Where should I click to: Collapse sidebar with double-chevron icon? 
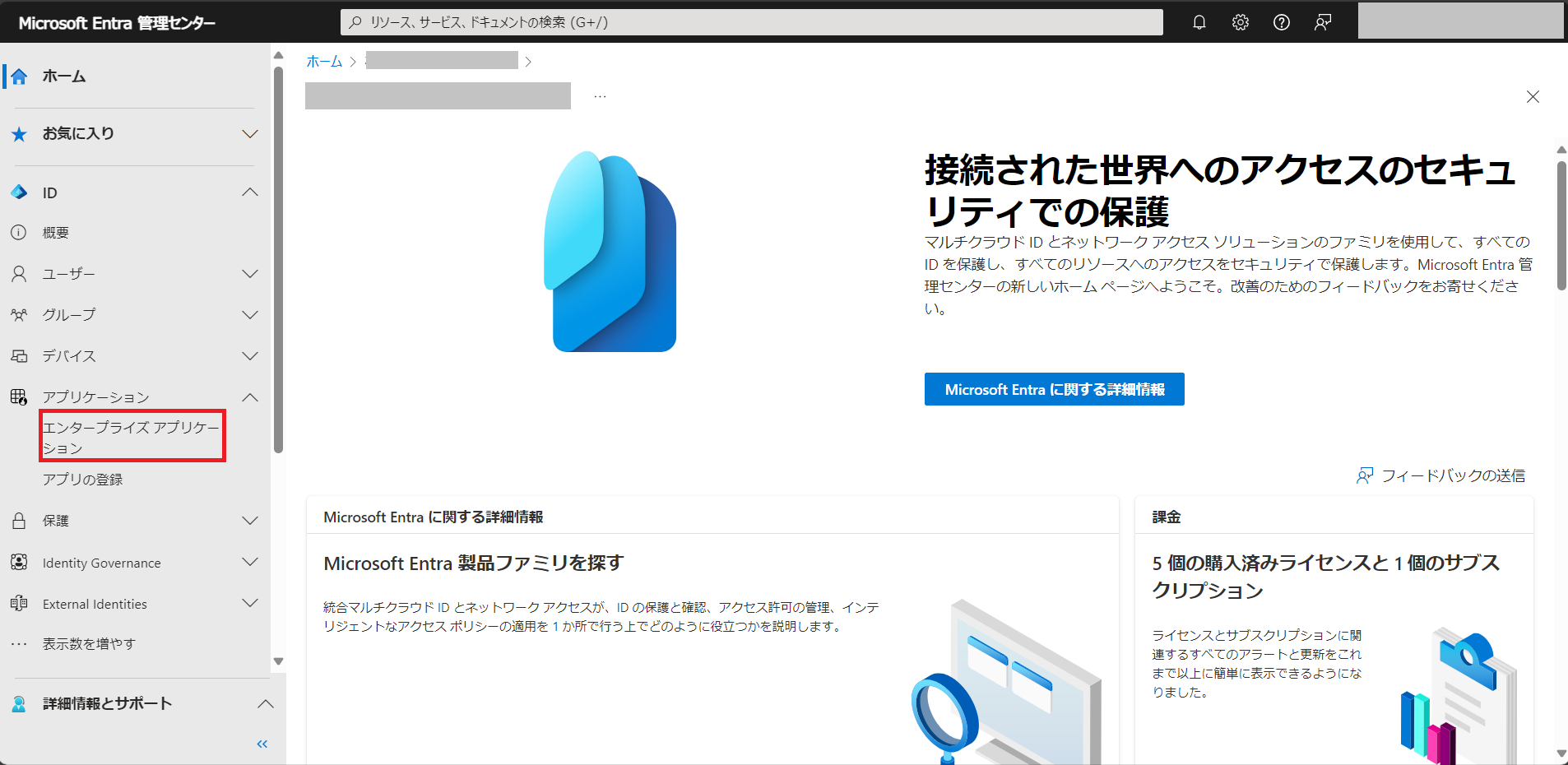coord(262,744)
